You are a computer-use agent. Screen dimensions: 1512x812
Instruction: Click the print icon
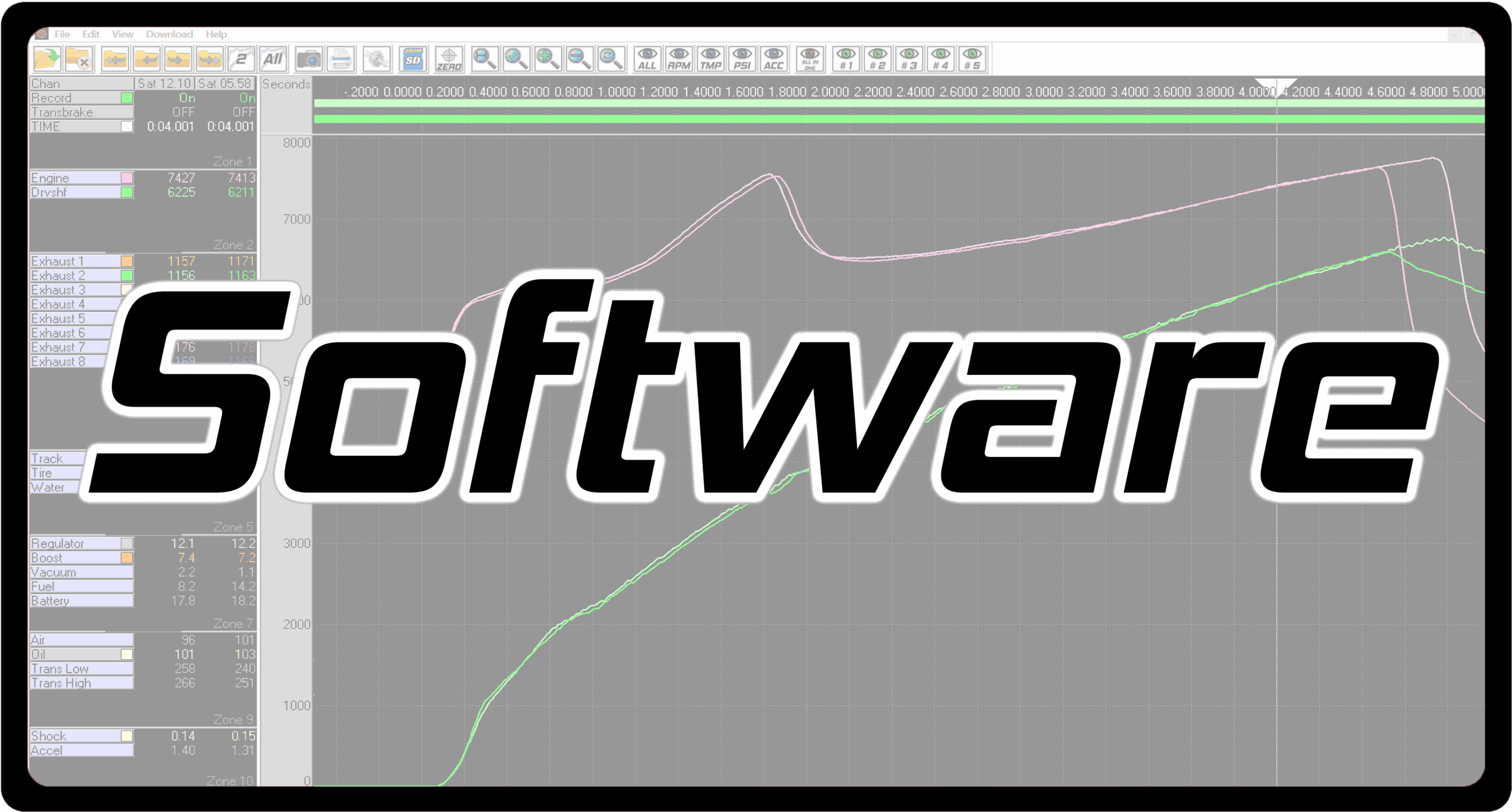click(341, 59)
